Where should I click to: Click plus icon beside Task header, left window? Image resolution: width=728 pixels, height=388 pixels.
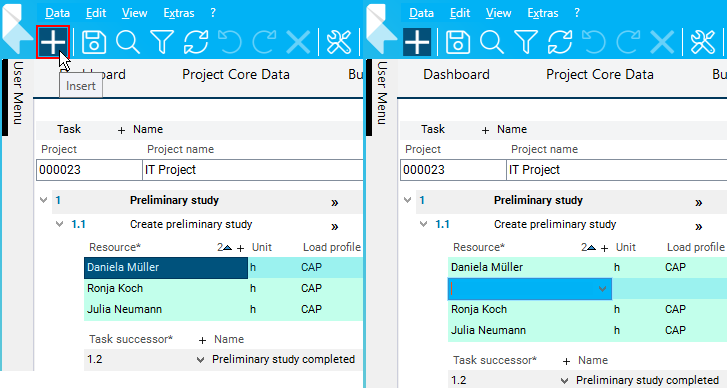[121, 131]
